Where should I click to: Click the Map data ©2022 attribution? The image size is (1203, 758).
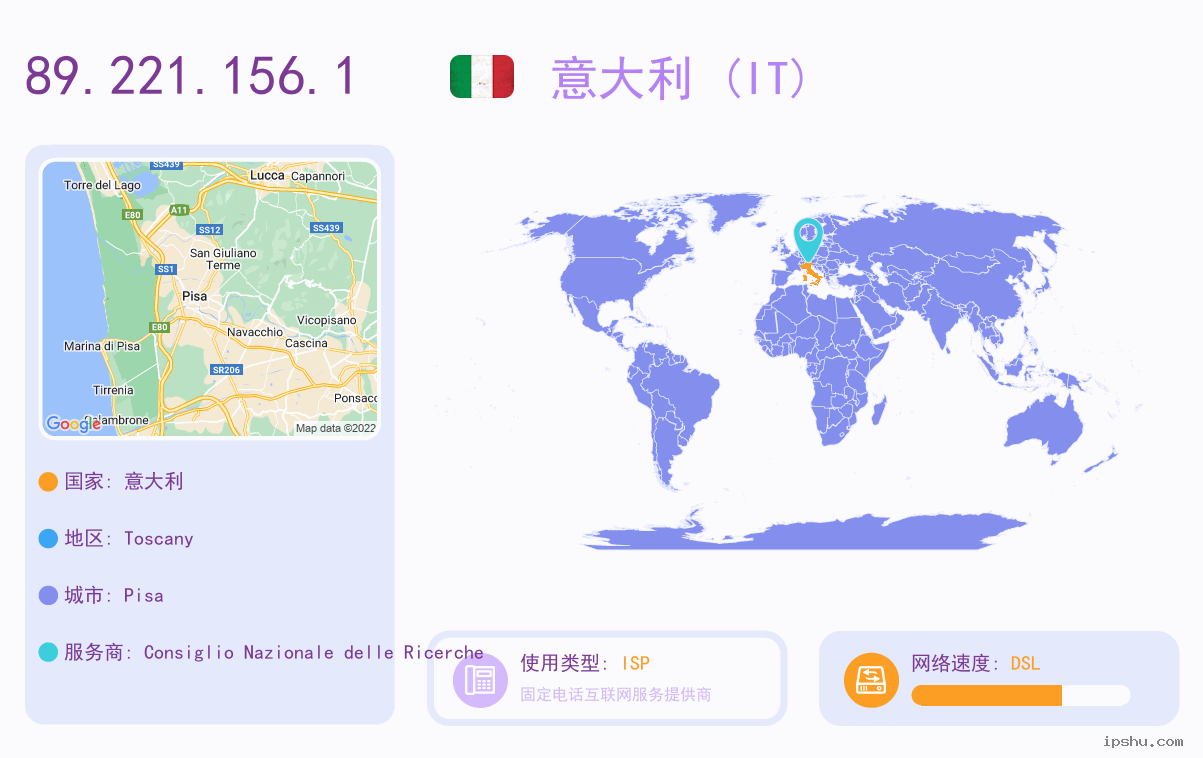335,428
